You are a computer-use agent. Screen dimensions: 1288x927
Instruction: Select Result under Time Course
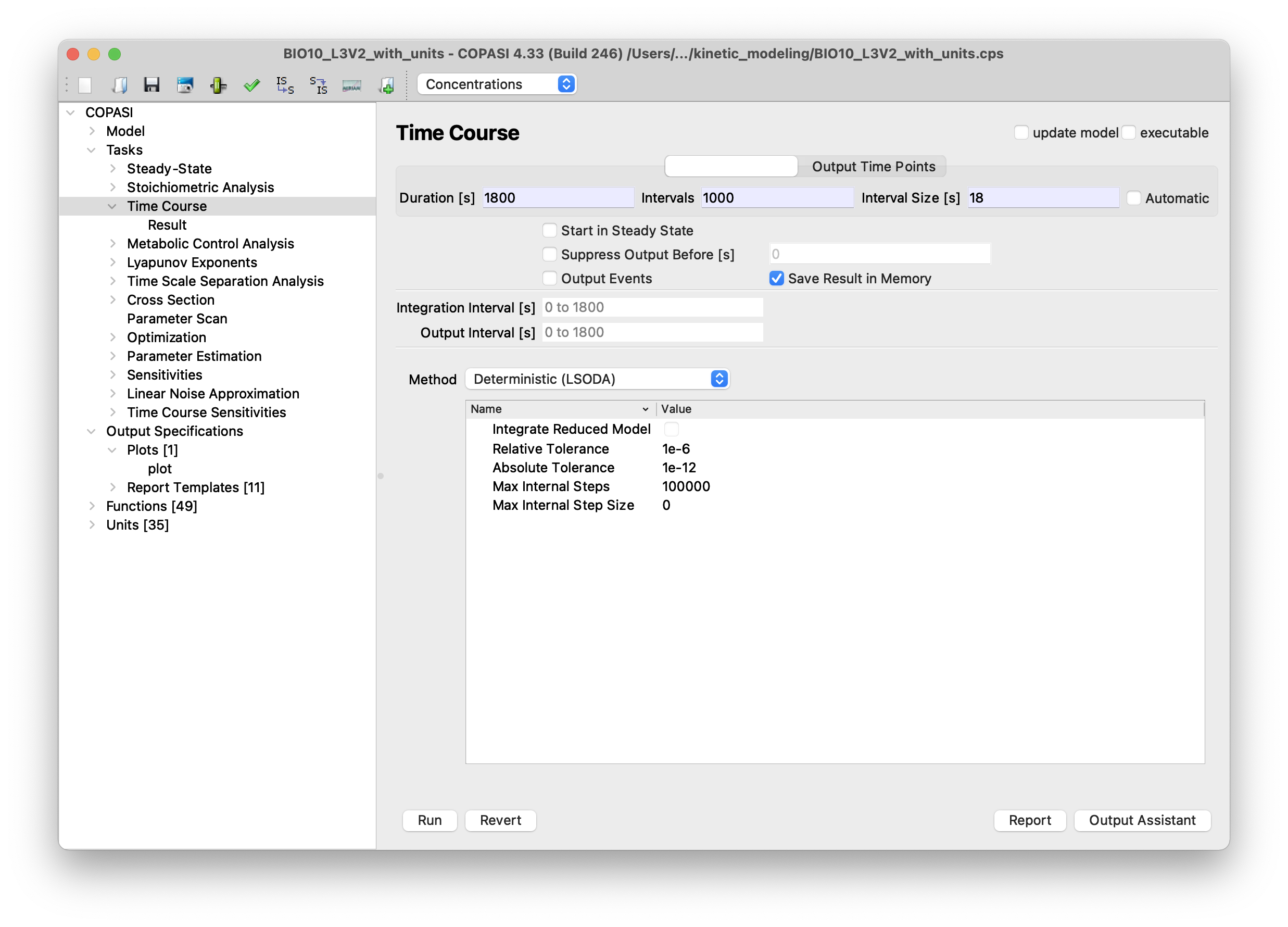click(x=167, y=225)
